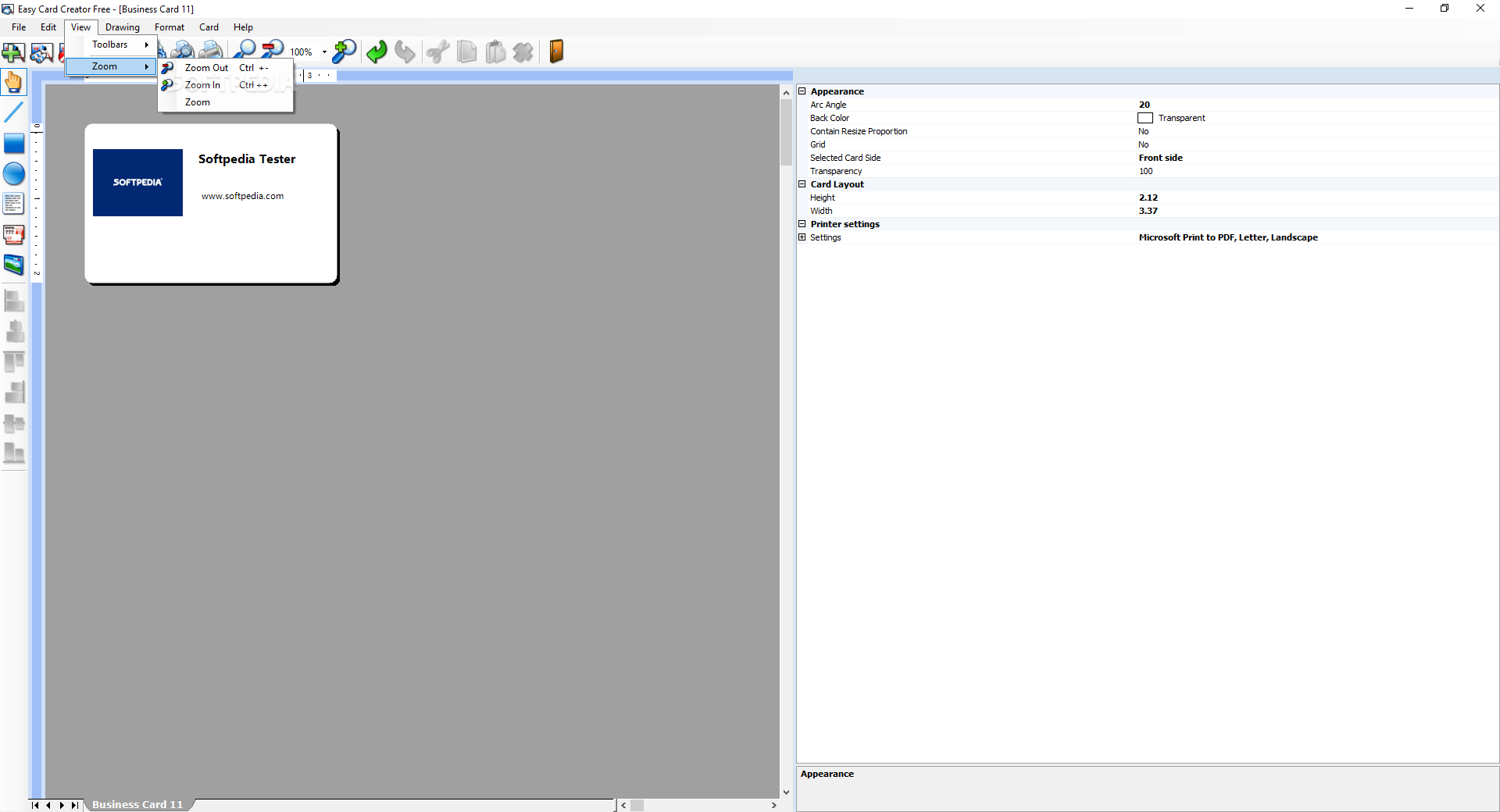1500x812 pixels.
Task: Click the align top edges icon
Action: tap(14, 361)
